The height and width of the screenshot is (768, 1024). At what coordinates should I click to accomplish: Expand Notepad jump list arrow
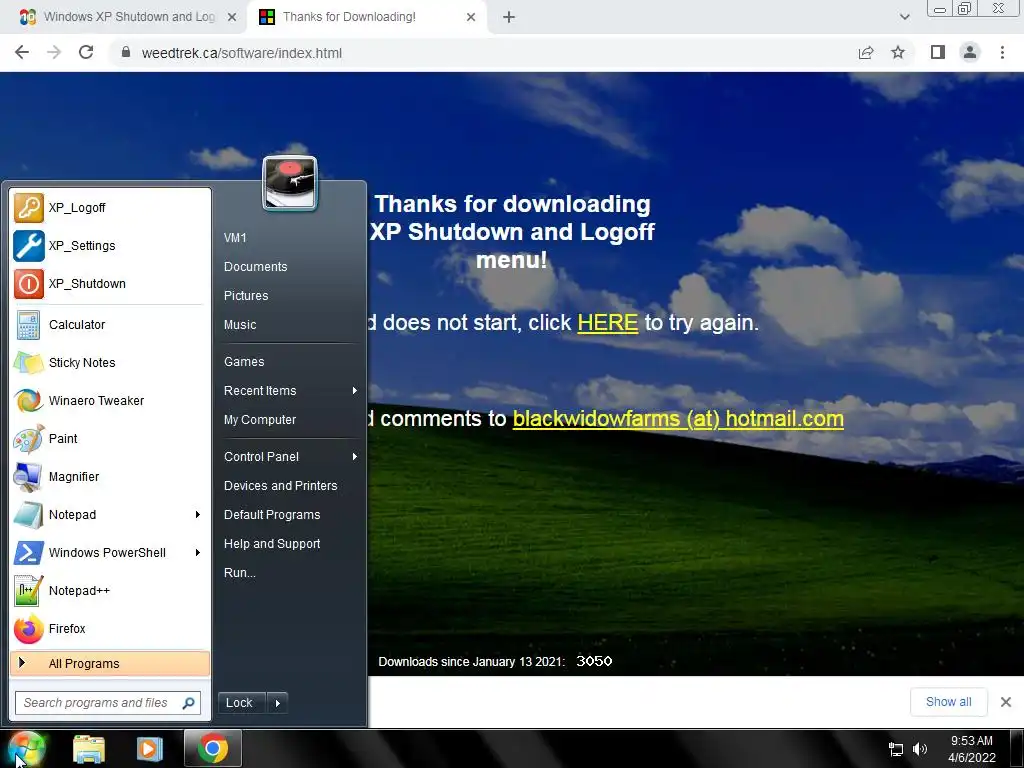click(197, 515)
